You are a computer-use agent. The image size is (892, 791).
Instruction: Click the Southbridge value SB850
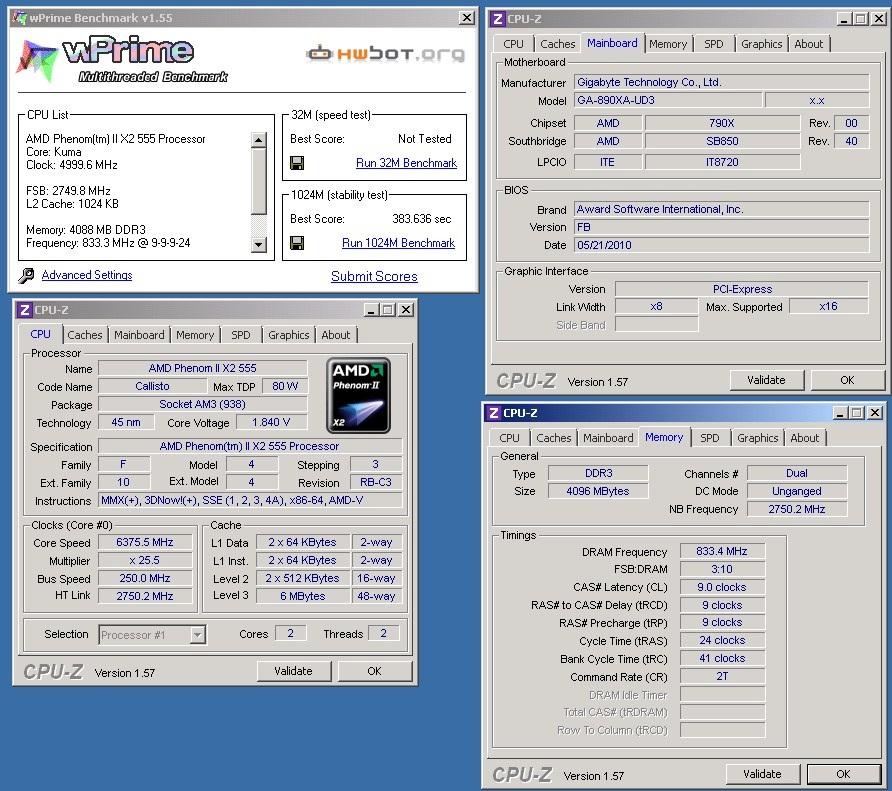722,141
